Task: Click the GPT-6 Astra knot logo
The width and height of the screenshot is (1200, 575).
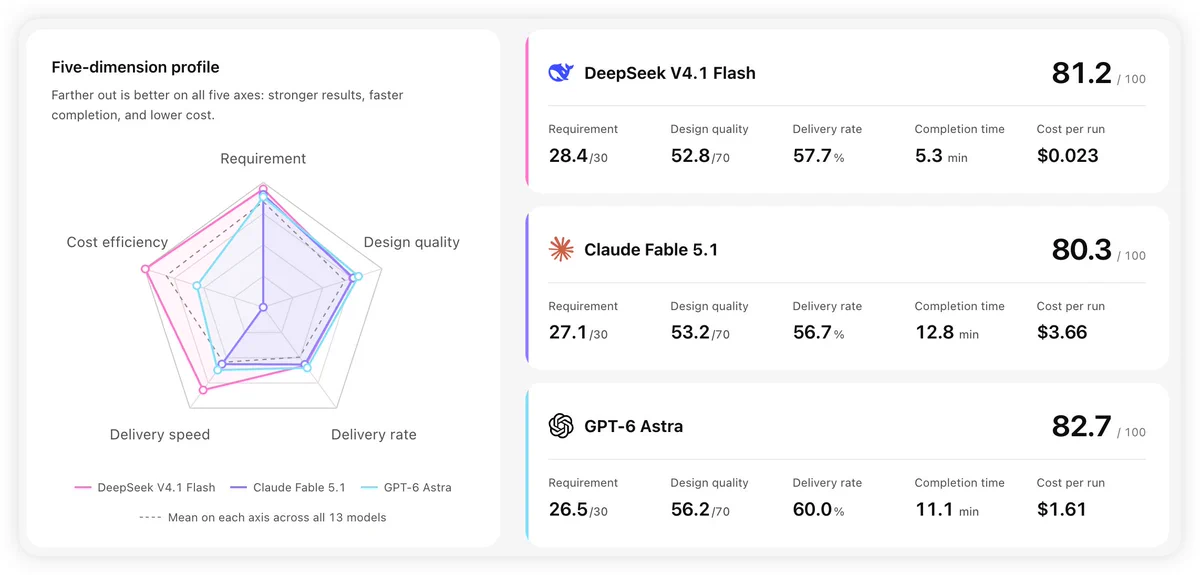Action: click(561, 426)
